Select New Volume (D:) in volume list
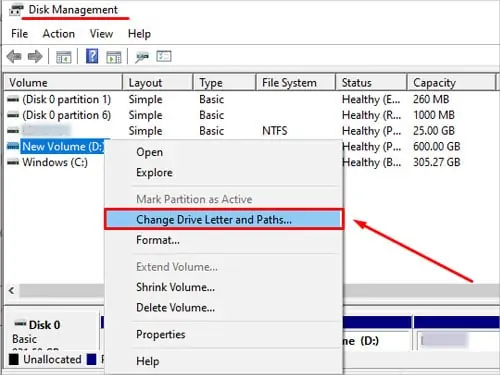The image size is (500, 375). point(63,146)
